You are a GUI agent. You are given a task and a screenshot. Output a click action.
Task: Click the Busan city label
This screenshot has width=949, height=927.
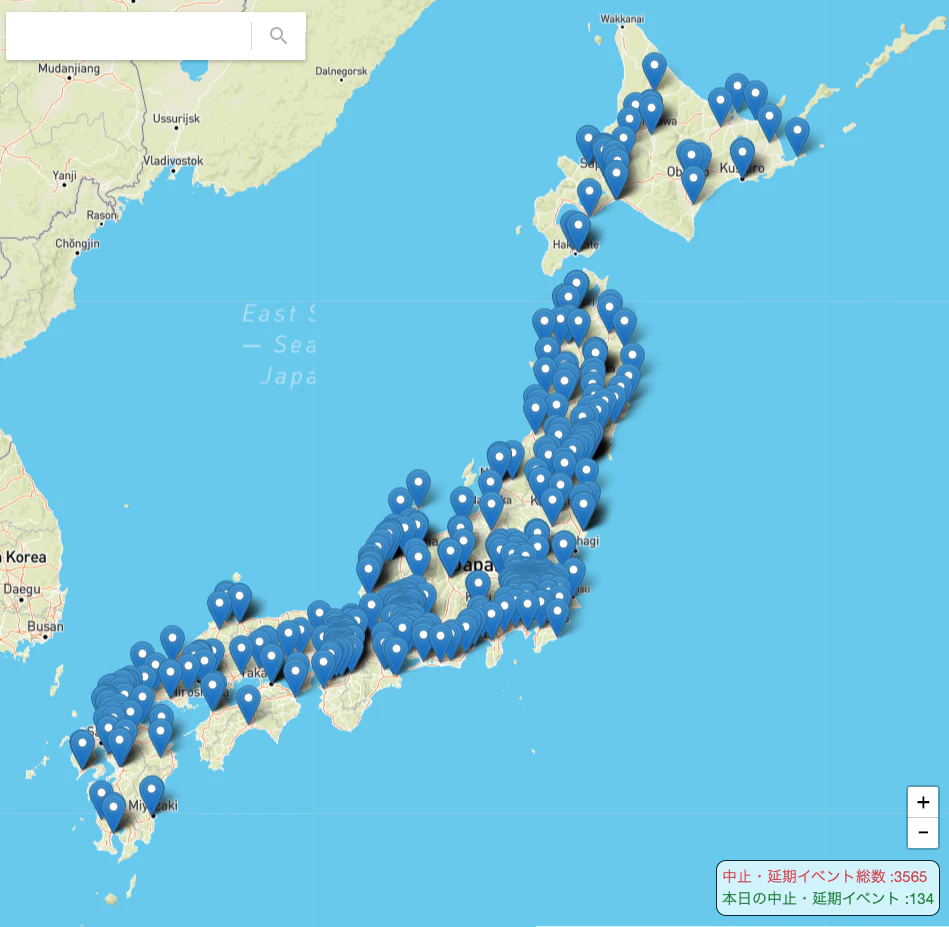[45, 627]
